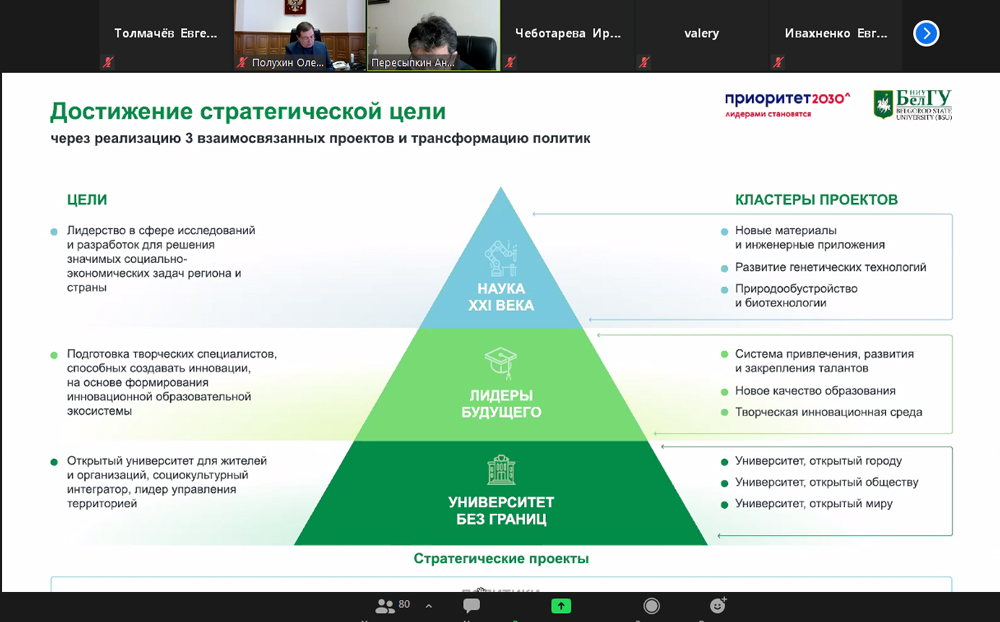Click the green Share Screen icon
1000x622 pixels.
click(561, 606)
